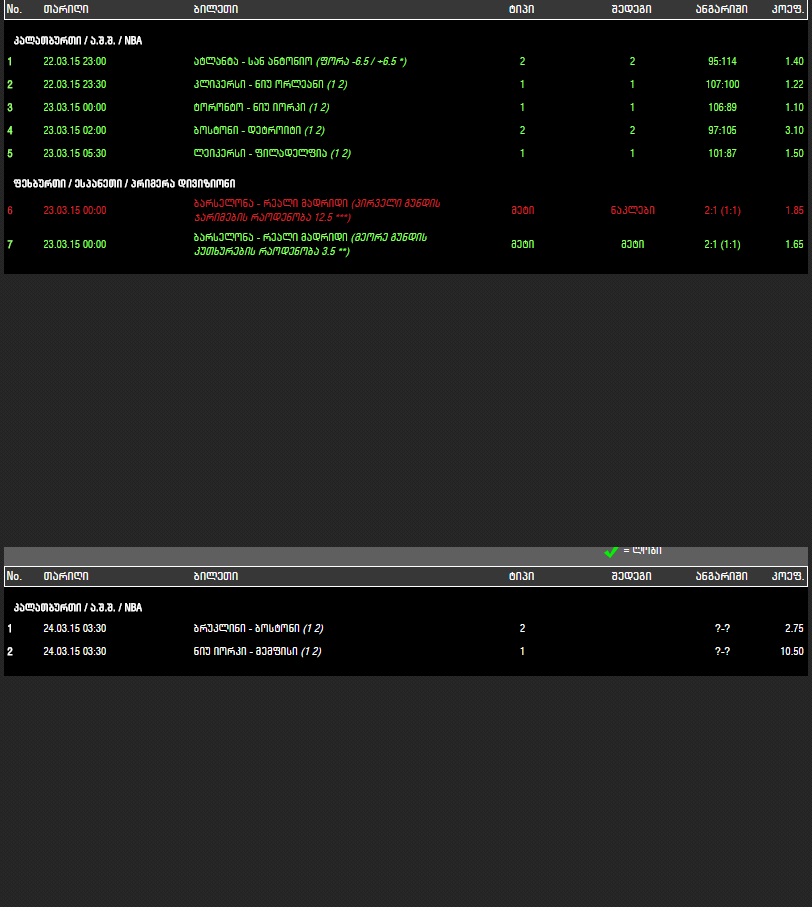This screenshot has height=912, width=812.
Task: Select the ლეიკერსი - ფილადელფია match
Action: pos(405,154)
